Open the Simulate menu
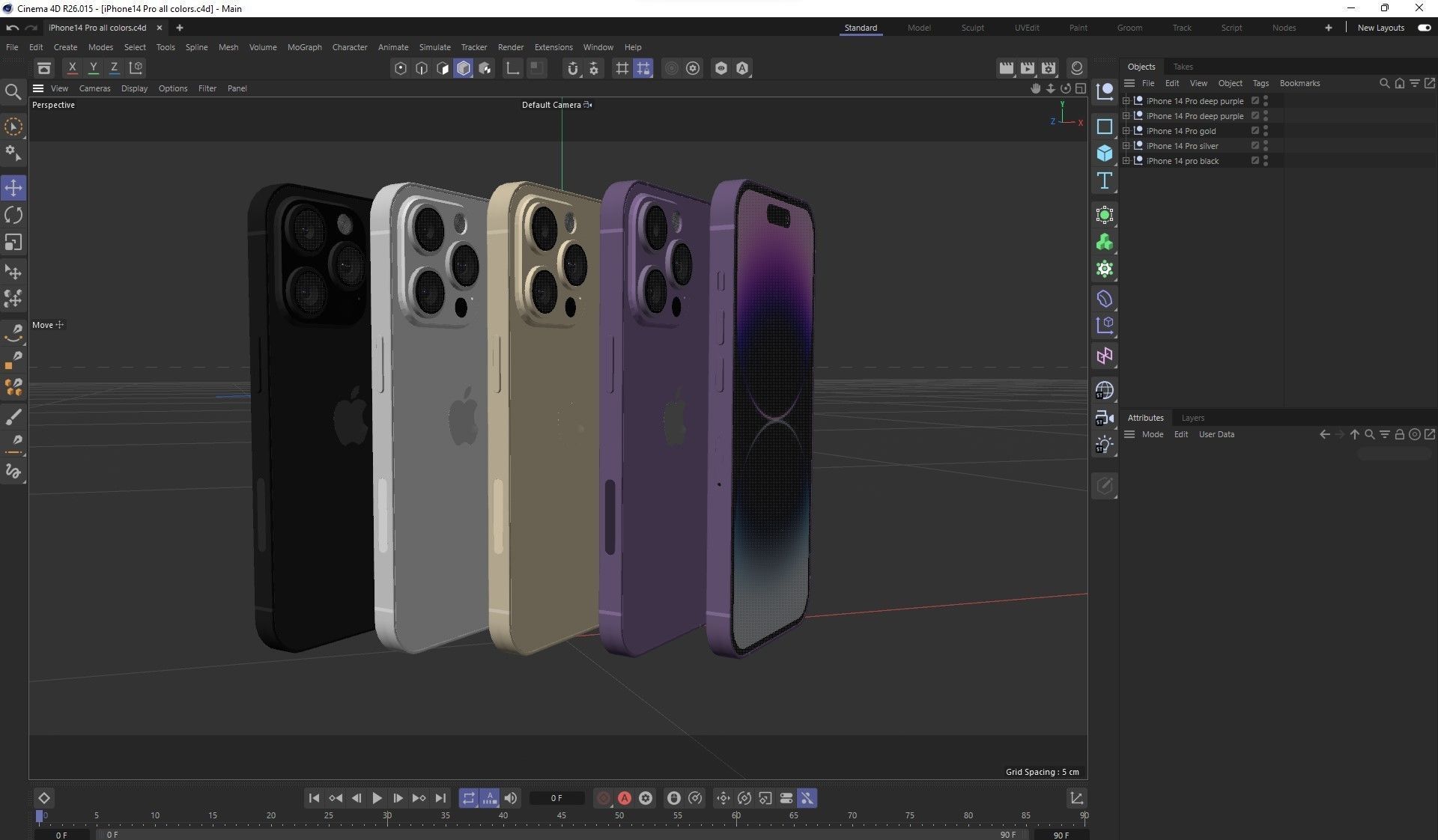The width and height of the screenshot is (1438, 840). (x=434, y=47)
